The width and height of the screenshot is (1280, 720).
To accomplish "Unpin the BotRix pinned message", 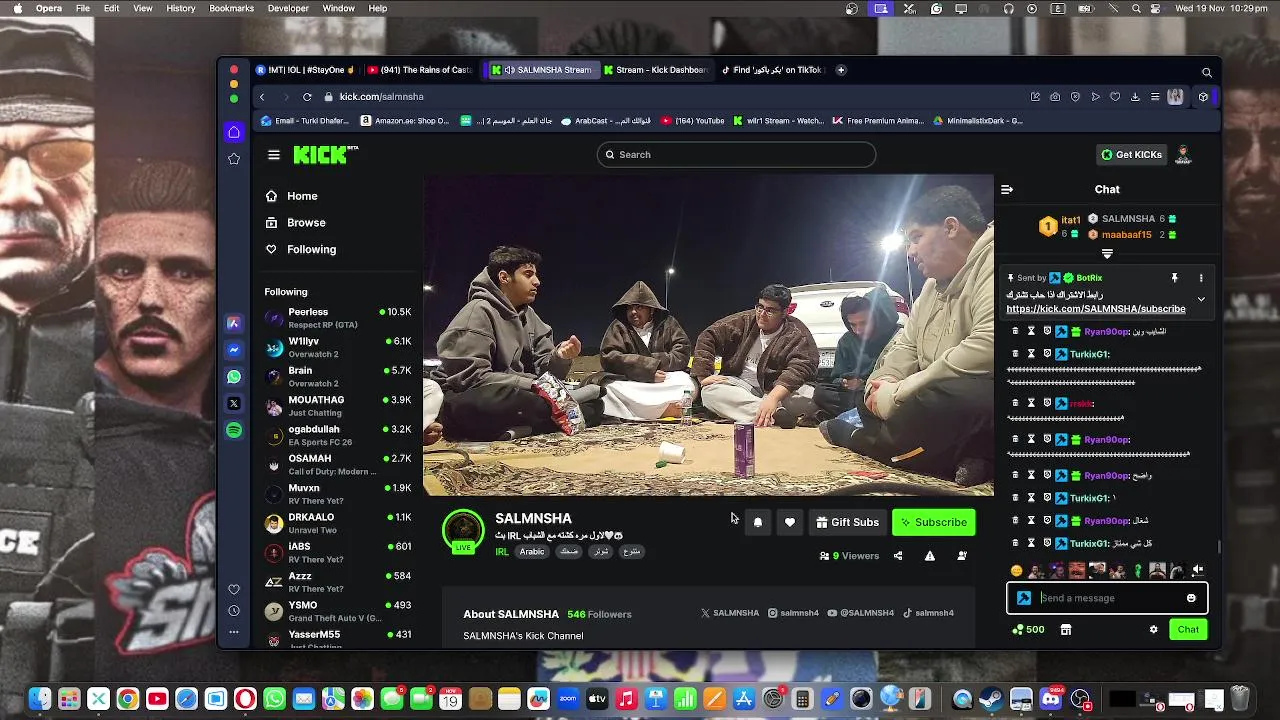I will [x=1175, y=278].
